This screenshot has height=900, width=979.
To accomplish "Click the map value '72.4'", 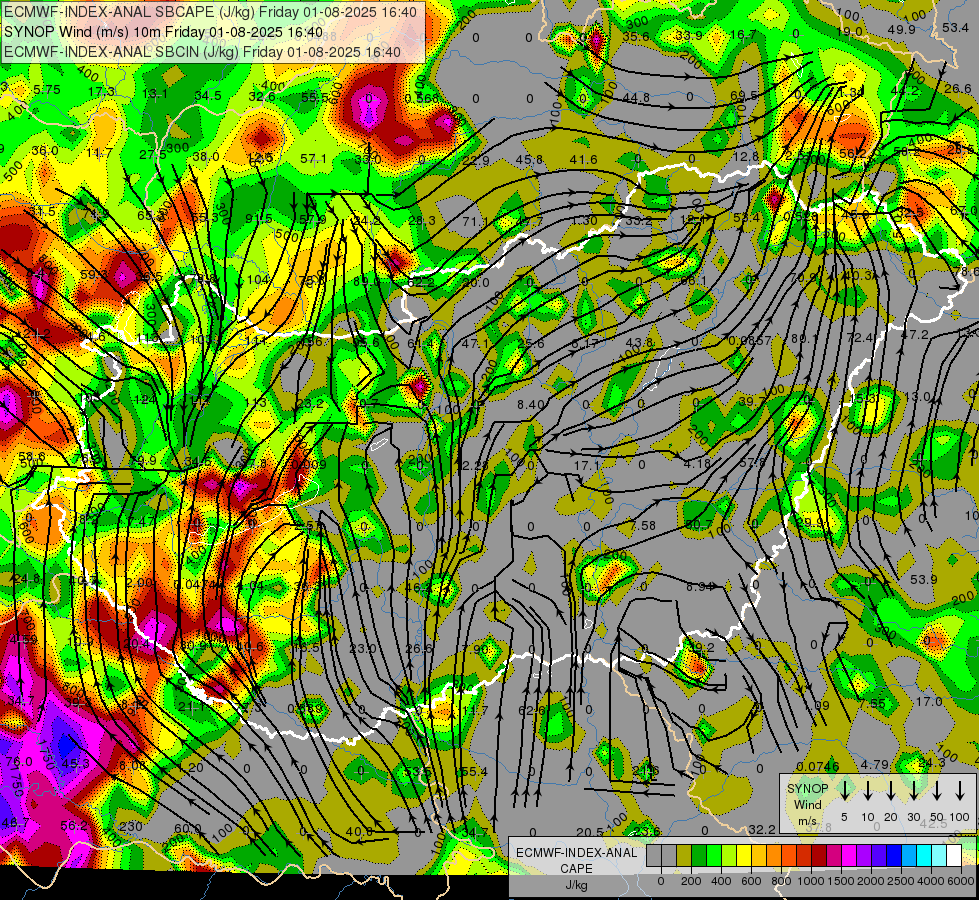I will click(x=860, y=337).
